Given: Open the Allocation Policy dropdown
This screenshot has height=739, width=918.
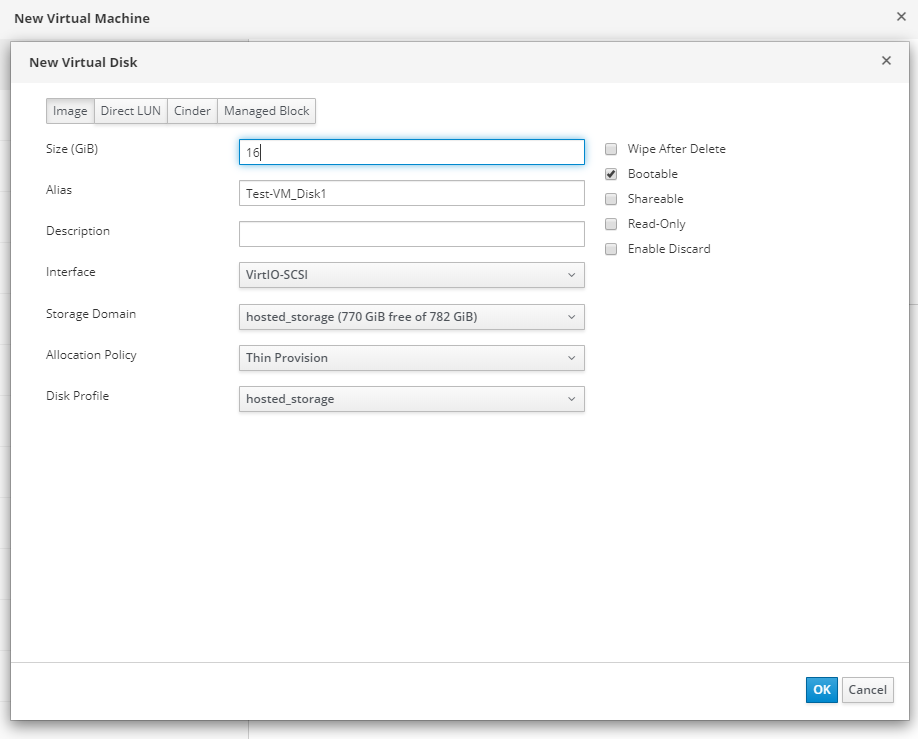Looking at the screenshot, I should (411, 358).
